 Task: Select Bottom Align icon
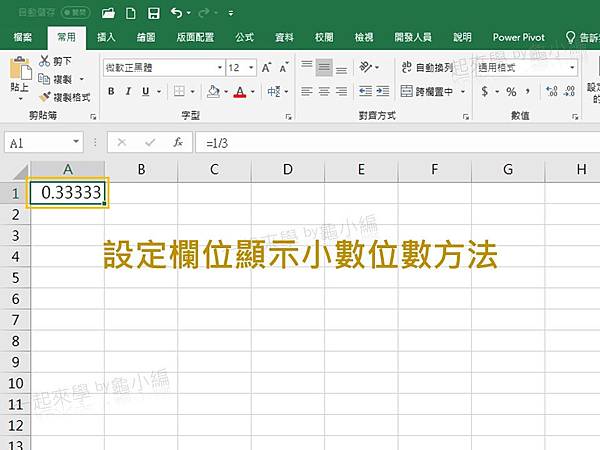click(x=341, y=68)
